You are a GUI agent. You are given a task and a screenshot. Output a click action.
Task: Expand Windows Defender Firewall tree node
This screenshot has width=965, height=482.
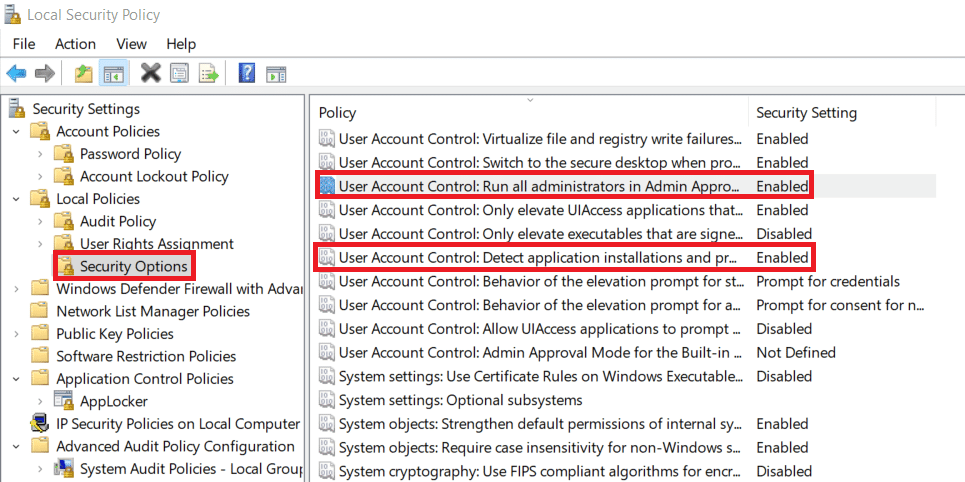pyautogui.click(x=16, y=289)
